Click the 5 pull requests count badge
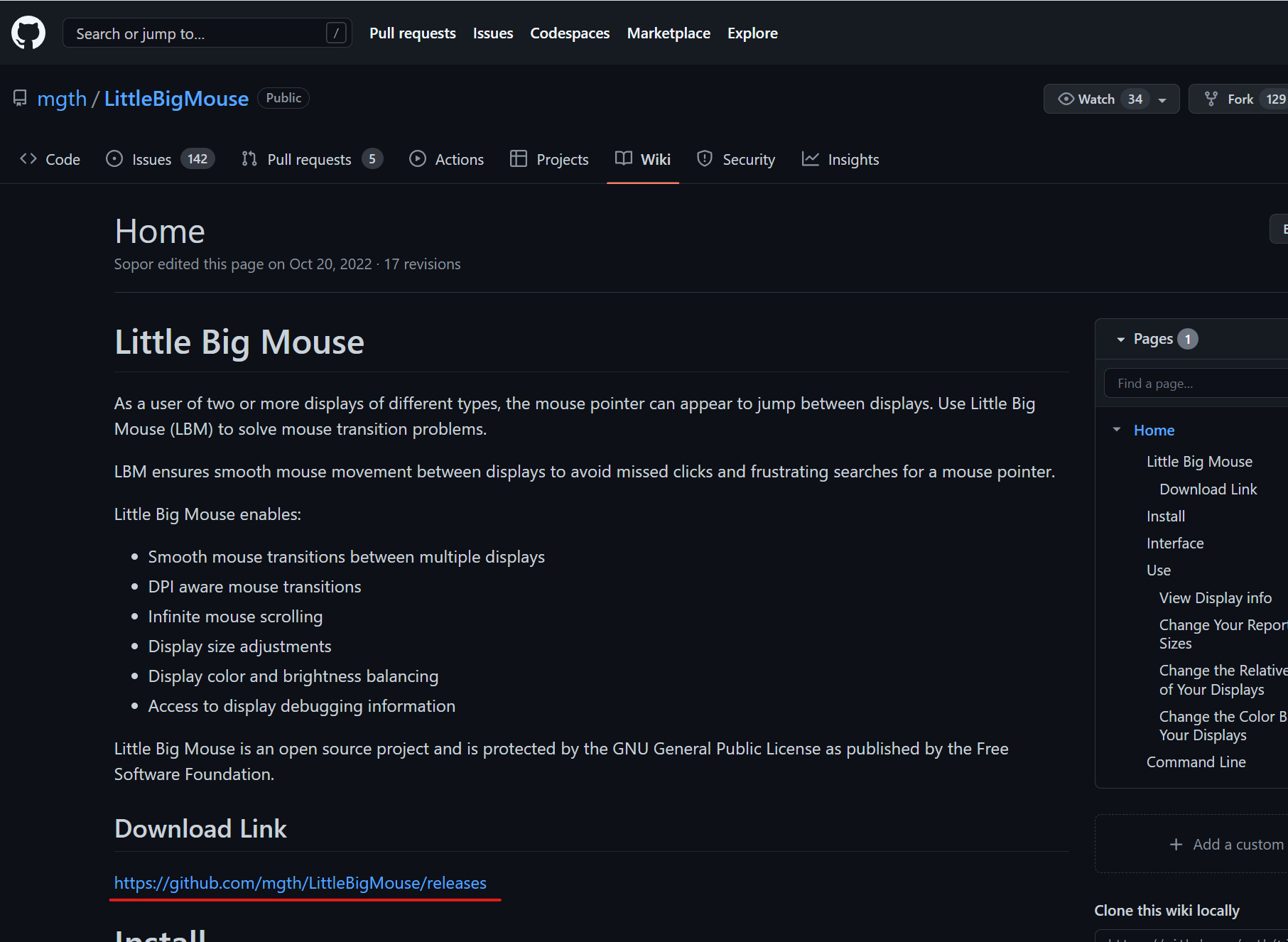The width and height of the screenshot is (1288, 942). pyautogui.click(x=372, y=159)
